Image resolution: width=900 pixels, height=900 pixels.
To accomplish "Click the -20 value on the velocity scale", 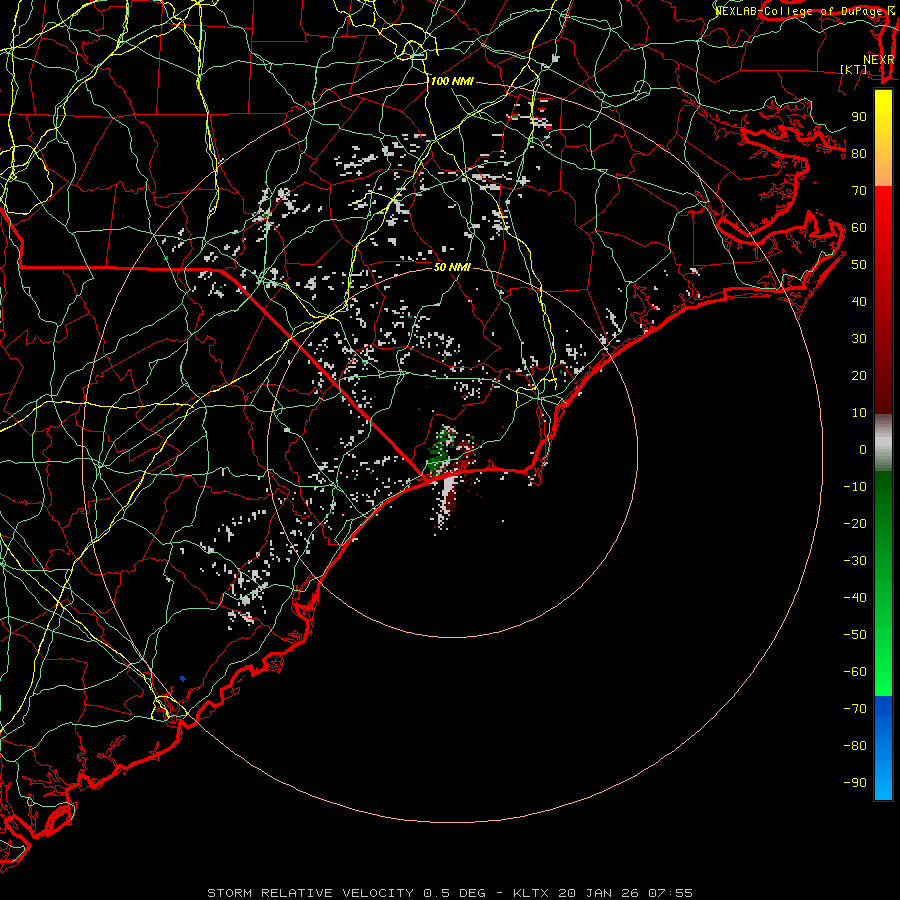I will 855,523.
